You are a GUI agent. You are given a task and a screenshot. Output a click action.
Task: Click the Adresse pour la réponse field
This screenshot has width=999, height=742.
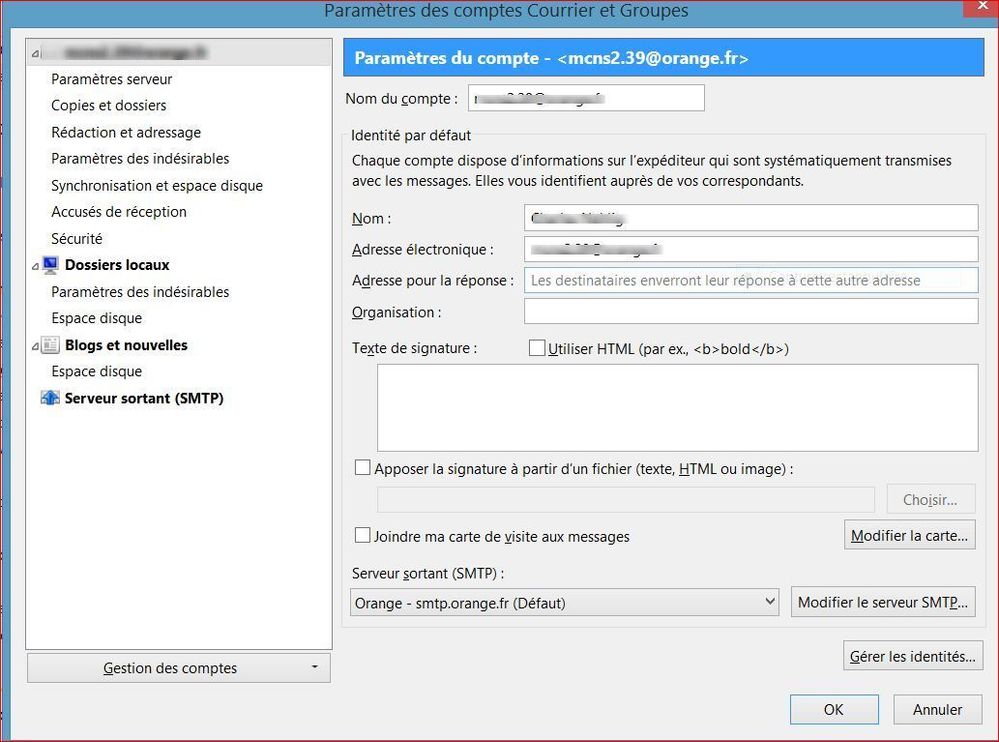point(750,280)
